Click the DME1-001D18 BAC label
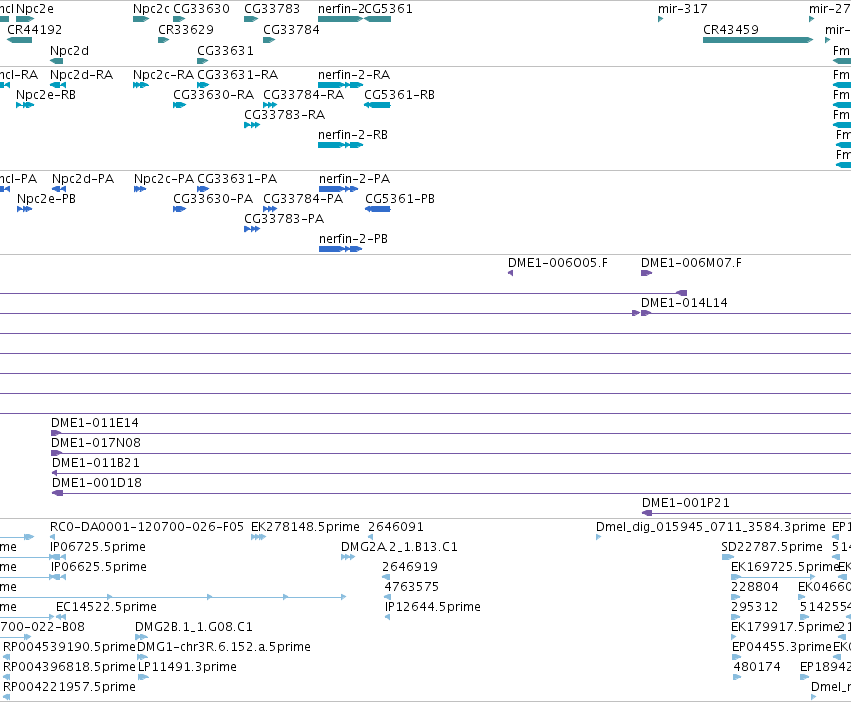The height and width of the screenshot is (702, 851). click(97, 483)
